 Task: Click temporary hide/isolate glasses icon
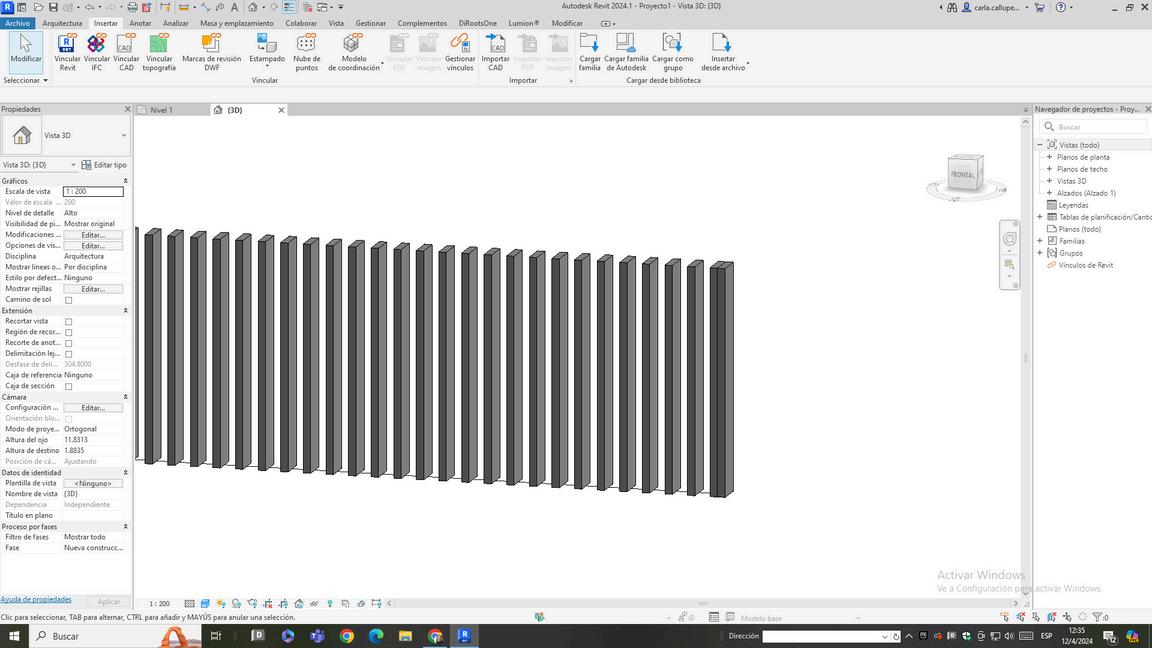click(x=314, y=603)
